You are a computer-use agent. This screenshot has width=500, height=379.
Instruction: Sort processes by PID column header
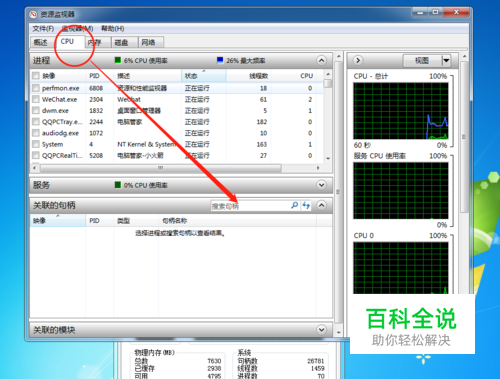point(99,76)
